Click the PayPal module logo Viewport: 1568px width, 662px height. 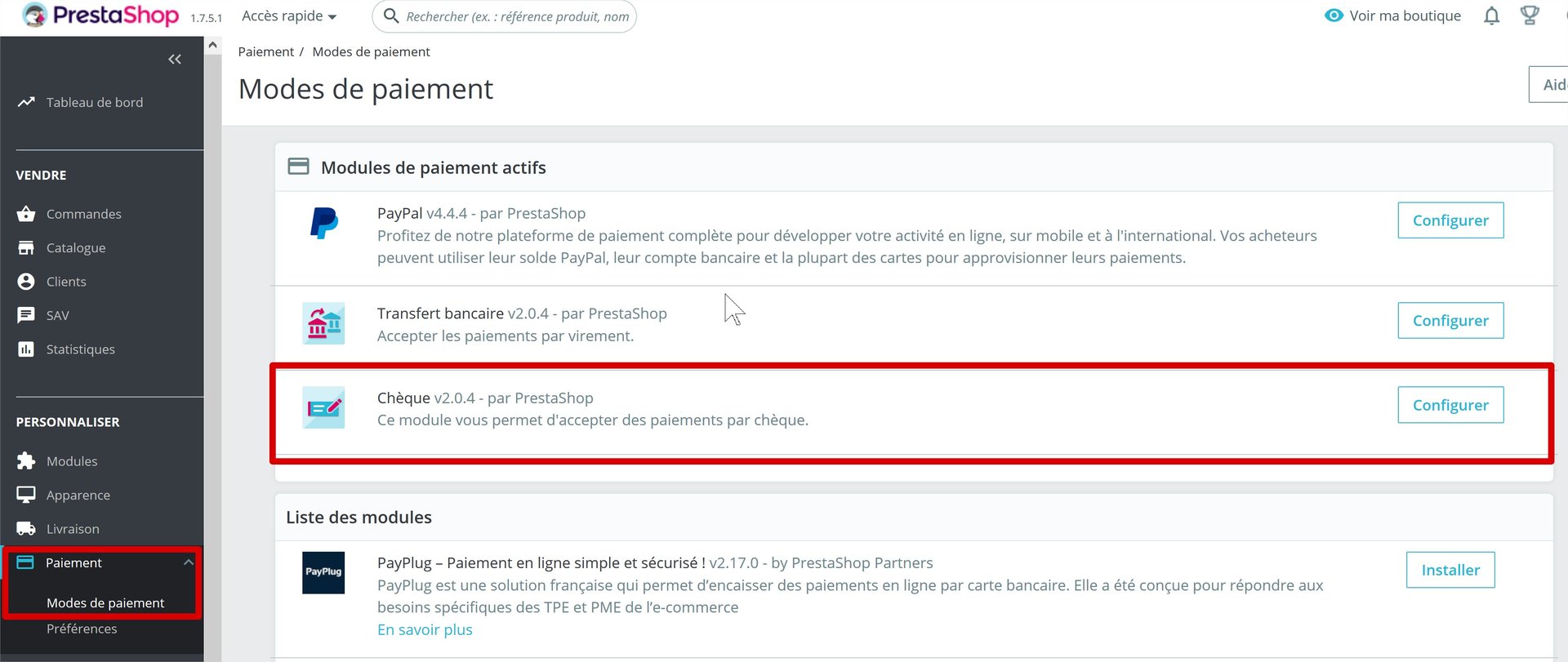point(324,223)
